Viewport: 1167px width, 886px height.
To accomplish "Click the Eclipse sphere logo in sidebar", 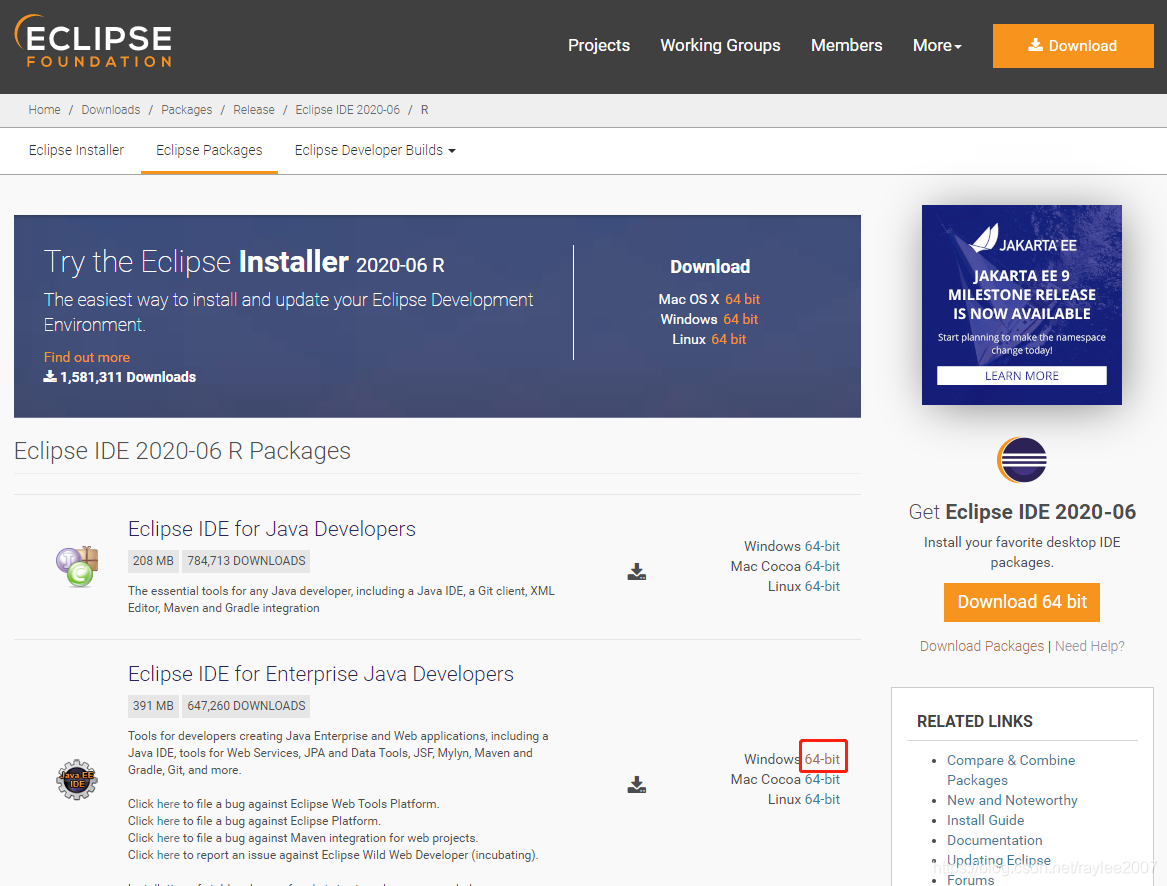I will click(1021, 460).
